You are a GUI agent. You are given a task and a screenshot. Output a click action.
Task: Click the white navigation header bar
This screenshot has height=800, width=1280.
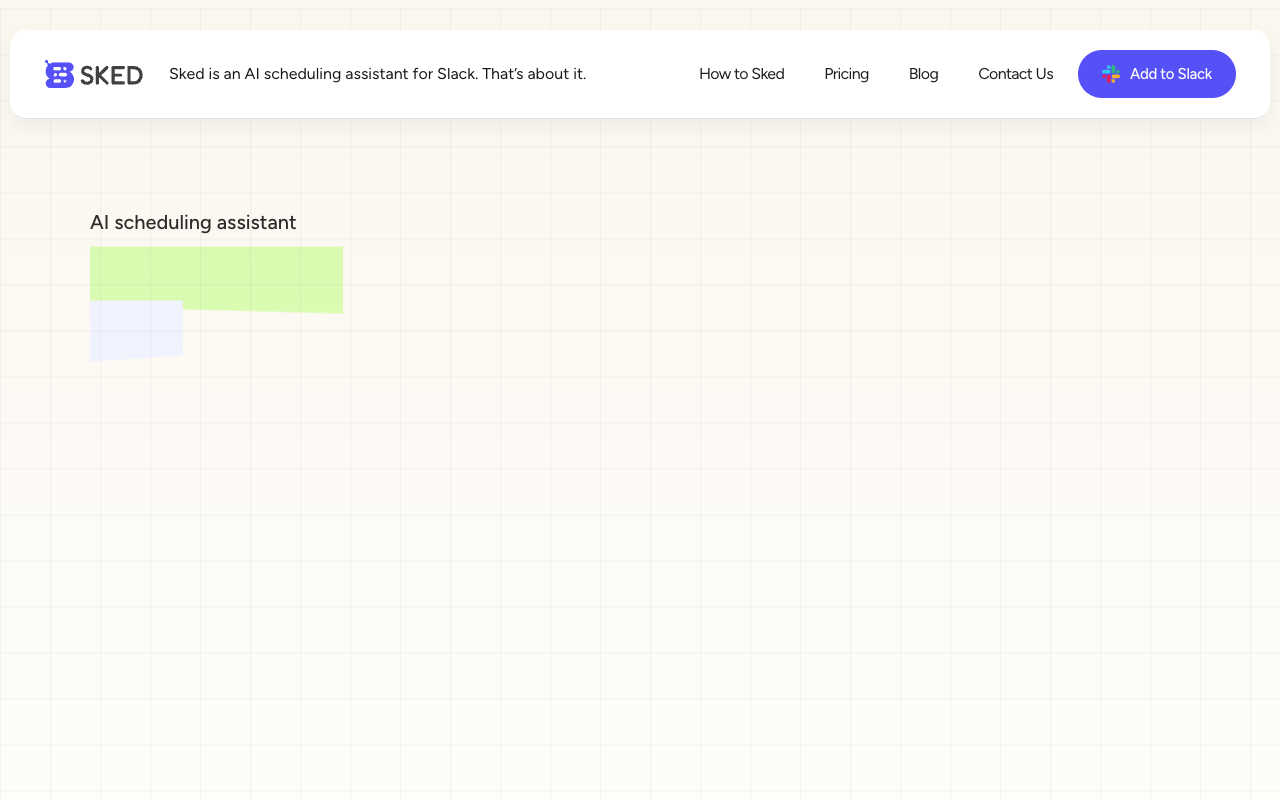pyautogui.click(x=640, y=74)
